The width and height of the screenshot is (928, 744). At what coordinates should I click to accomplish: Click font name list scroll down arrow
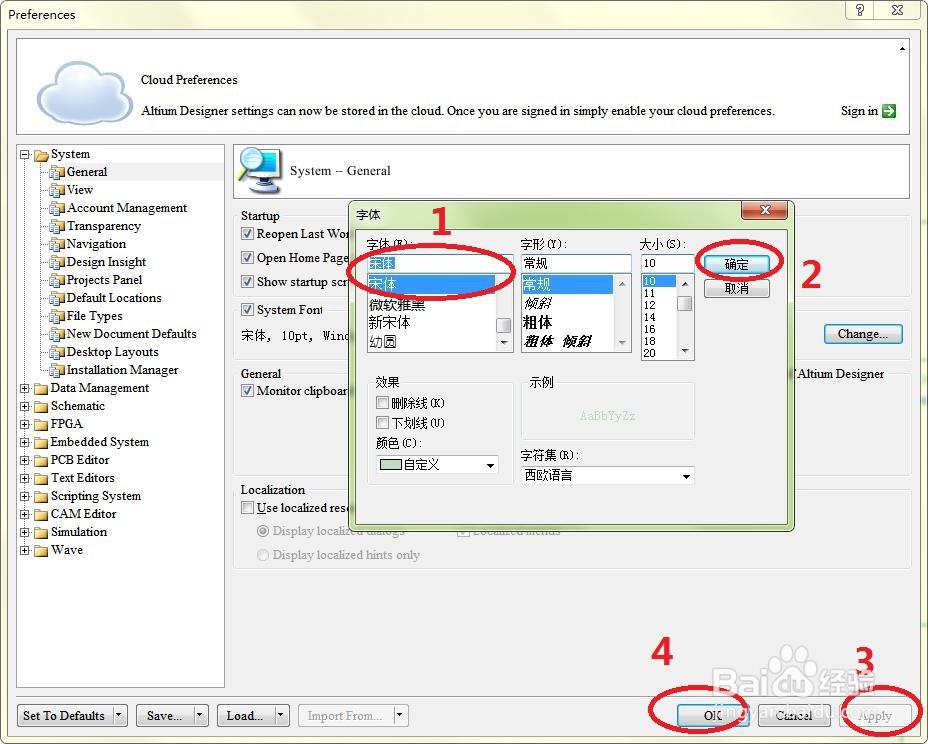click(x=504, y=342)
